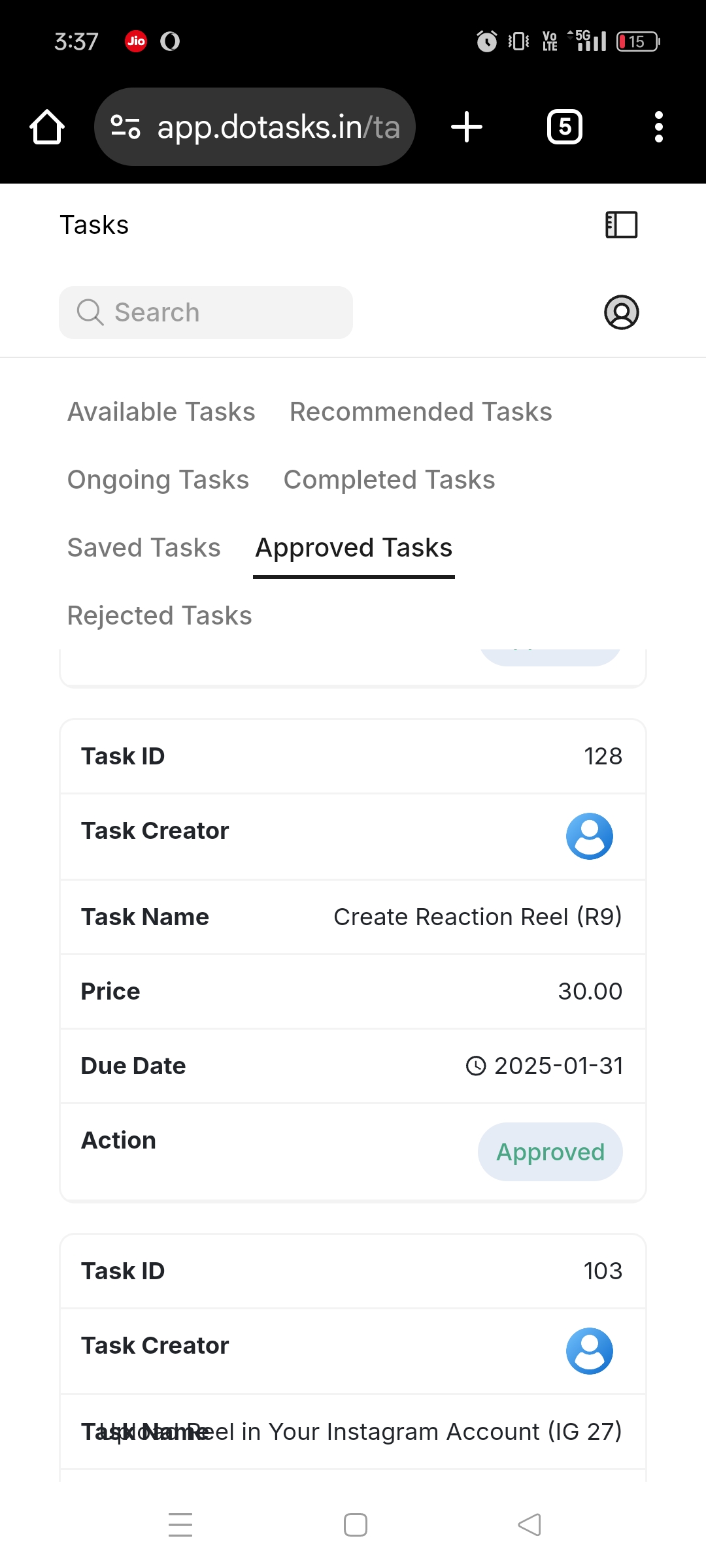706x1568 pixels.
Task: Open the Ongoing Tasks tab
Action: tap(158, 480)
